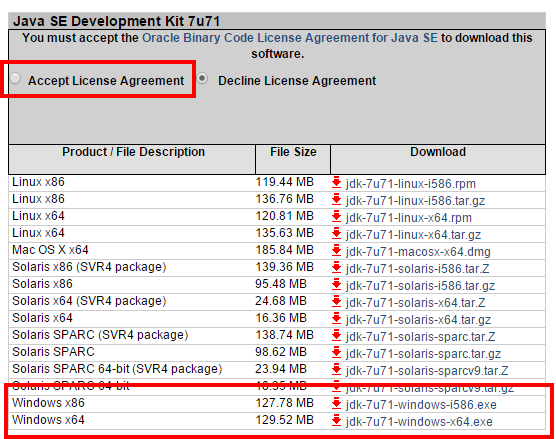Click download arrow icon for jdk-7u71-solaris-x64.tar.gz

336,319
